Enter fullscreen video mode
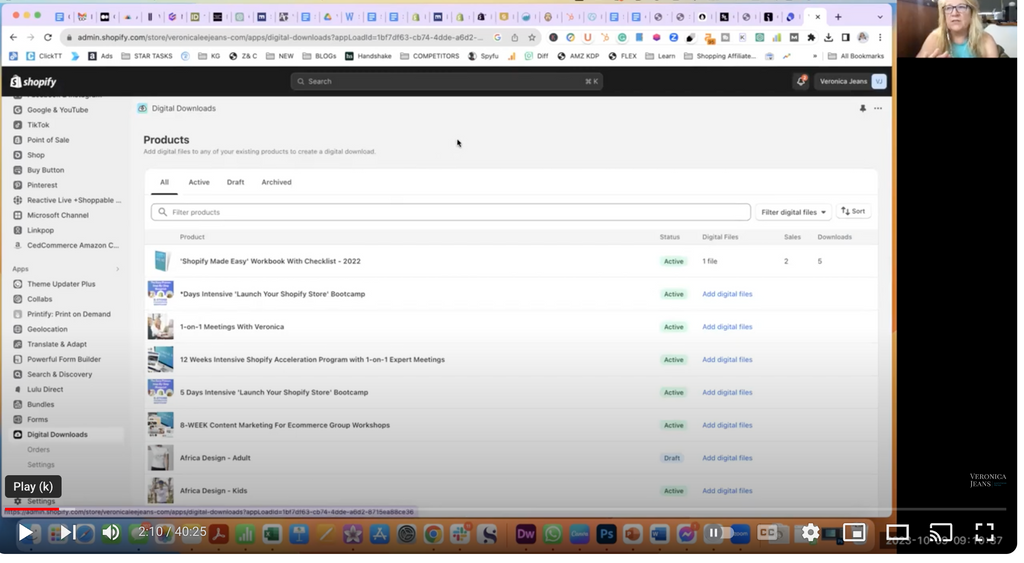1024x563 pixels. point(985,533)
